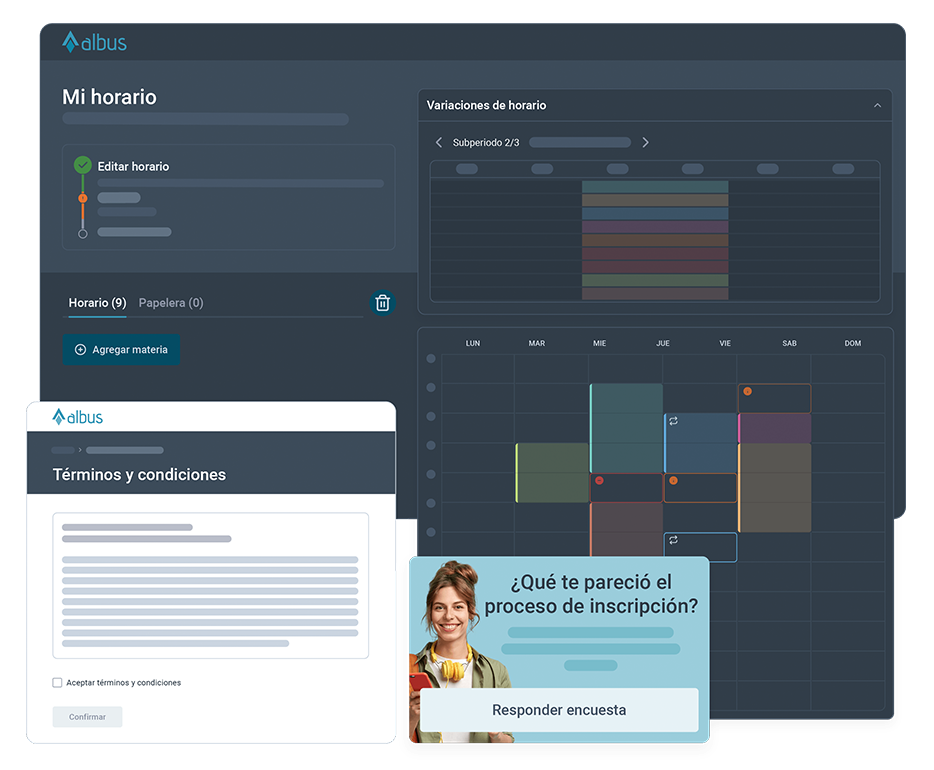
Task: Click the JUE day header
Action: (x=663, y=344)
